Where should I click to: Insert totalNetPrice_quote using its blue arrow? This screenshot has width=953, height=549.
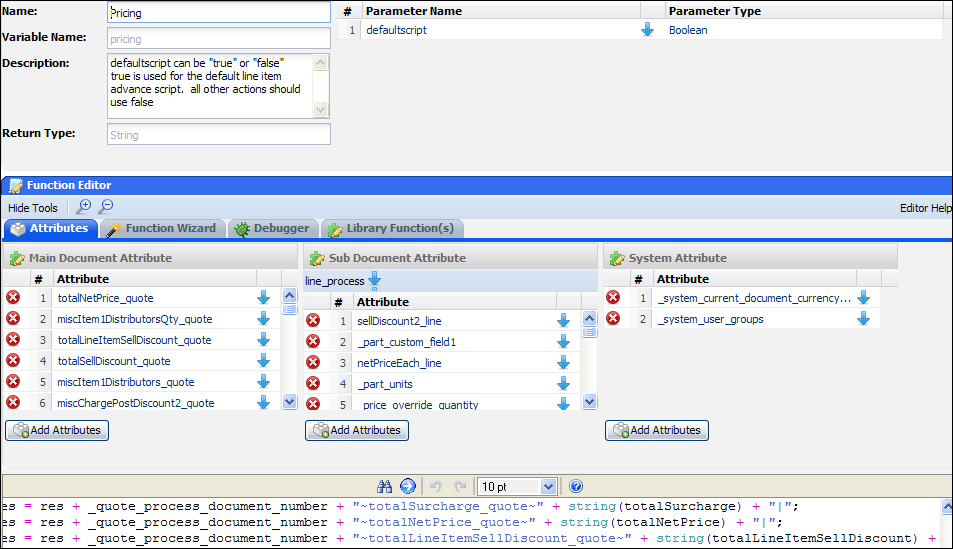click(x=263, y=297)
